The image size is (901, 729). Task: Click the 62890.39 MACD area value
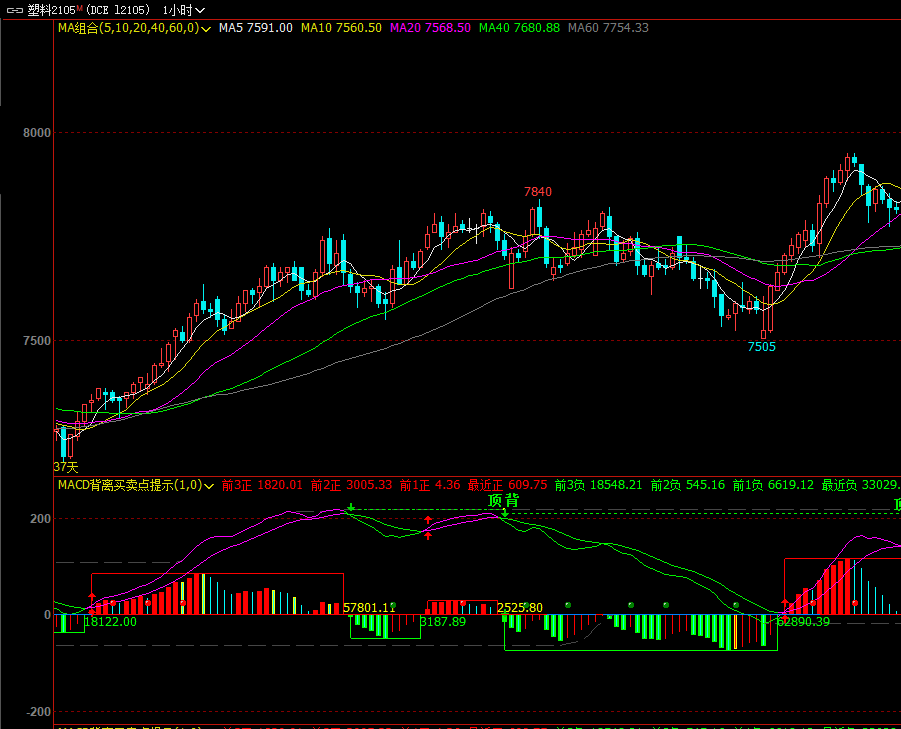[x=803, y=622]
